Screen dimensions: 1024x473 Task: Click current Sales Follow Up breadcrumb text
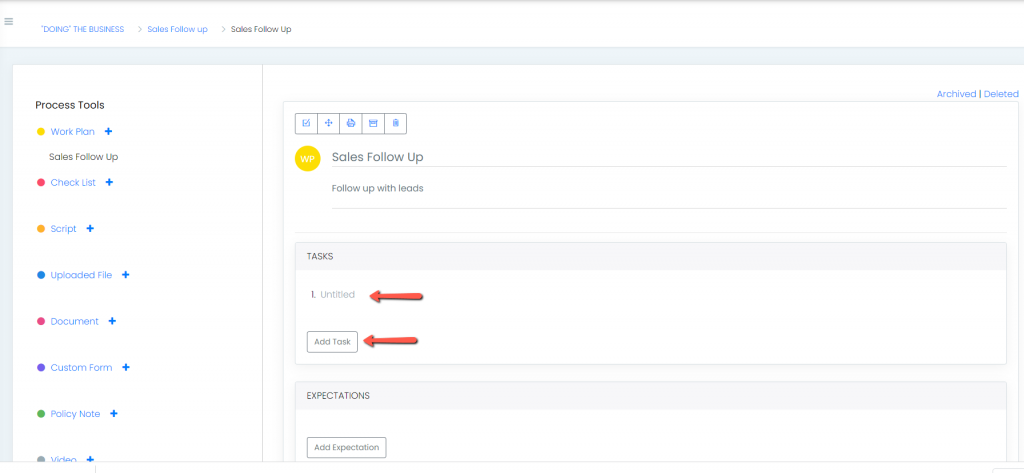[261, 29]
